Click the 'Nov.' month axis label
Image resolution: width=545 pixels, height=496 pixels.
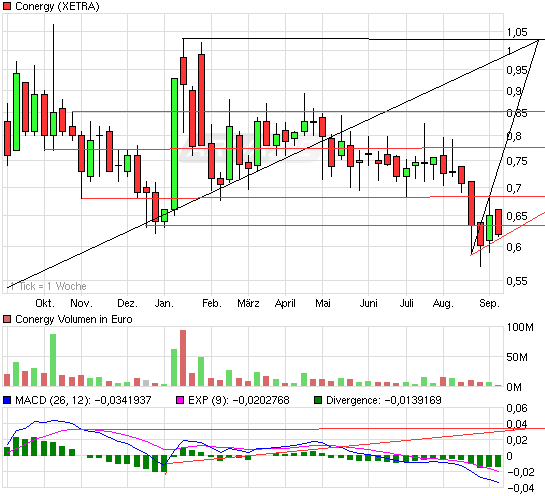click(81, 303)
